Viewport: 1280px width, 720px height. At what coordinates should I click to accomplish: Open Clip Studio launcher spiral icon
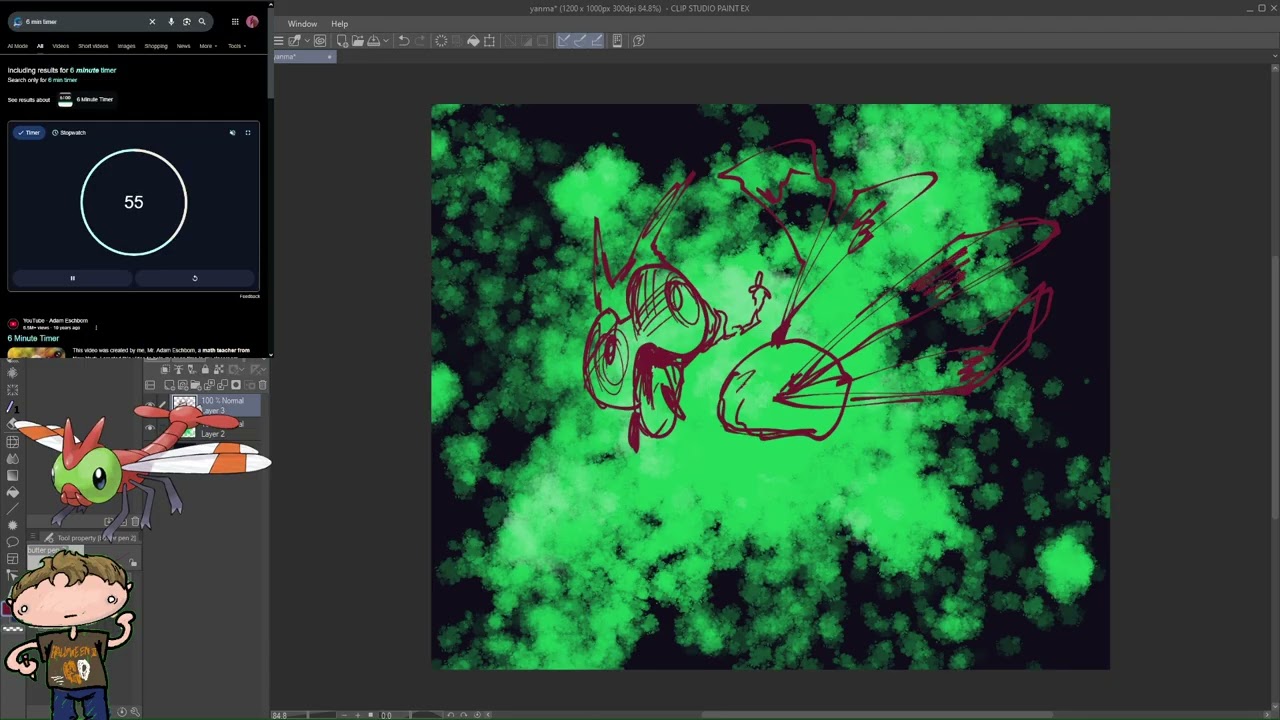click(x=320, y=41)
